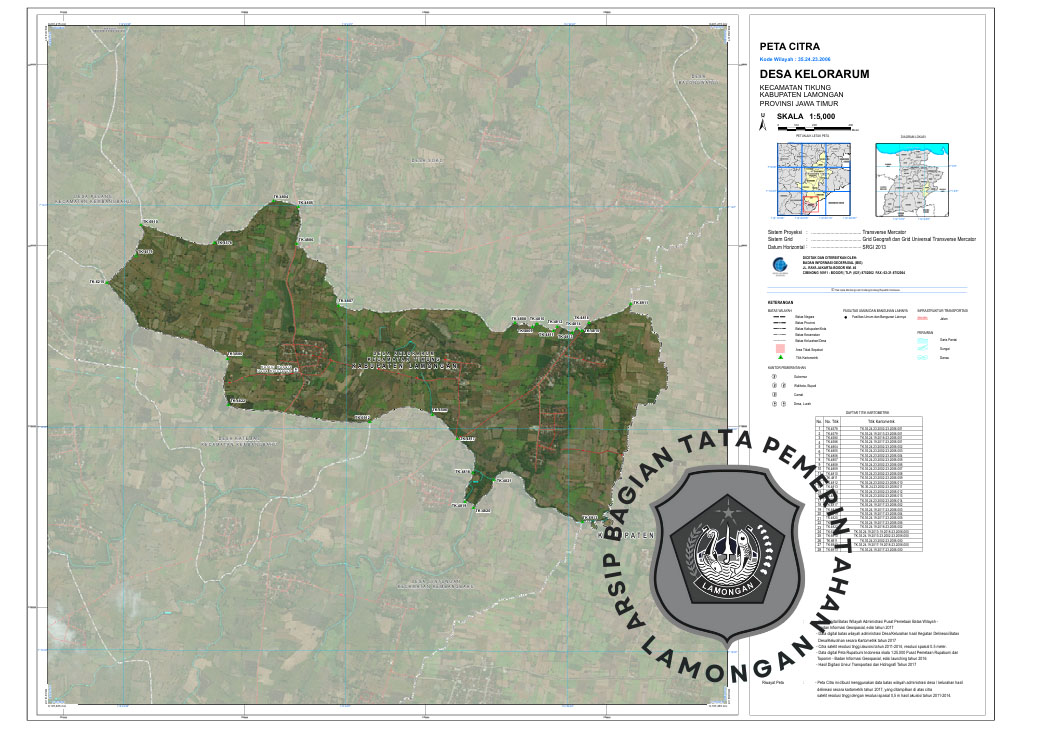Click the PETA CITRA heading
Image resolution: width=1042 pixels, height=729 pixels.
(790, 46)
